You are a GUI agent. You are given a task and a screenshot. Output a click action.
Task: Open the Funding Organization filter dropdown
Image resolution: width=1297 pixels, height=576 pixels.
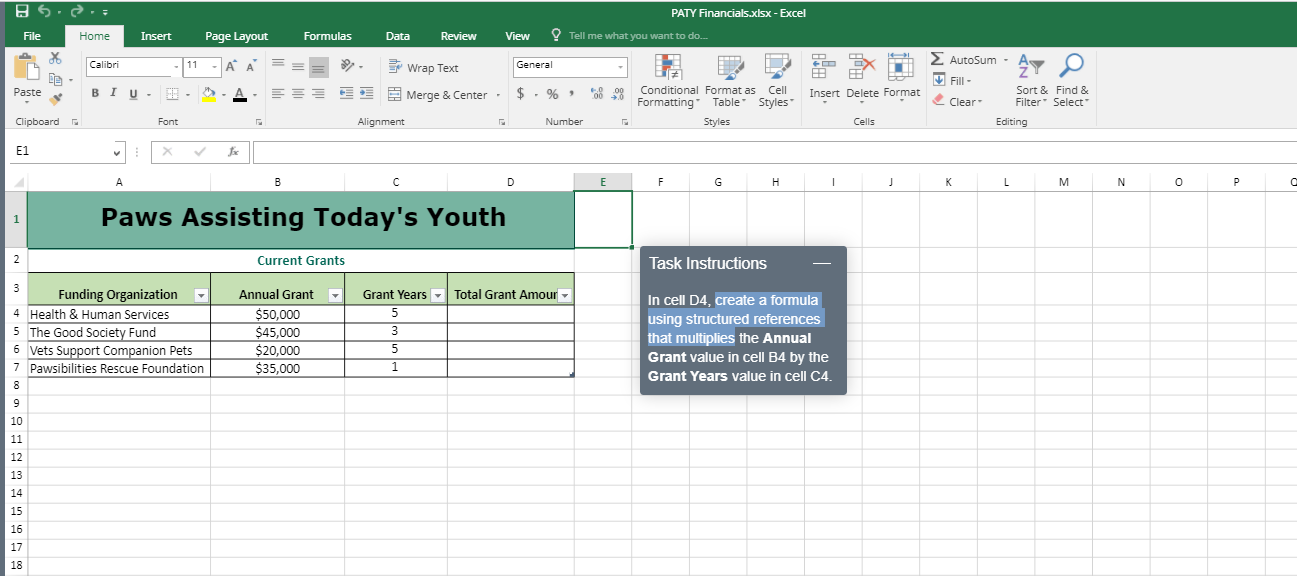tap(201, 295)
